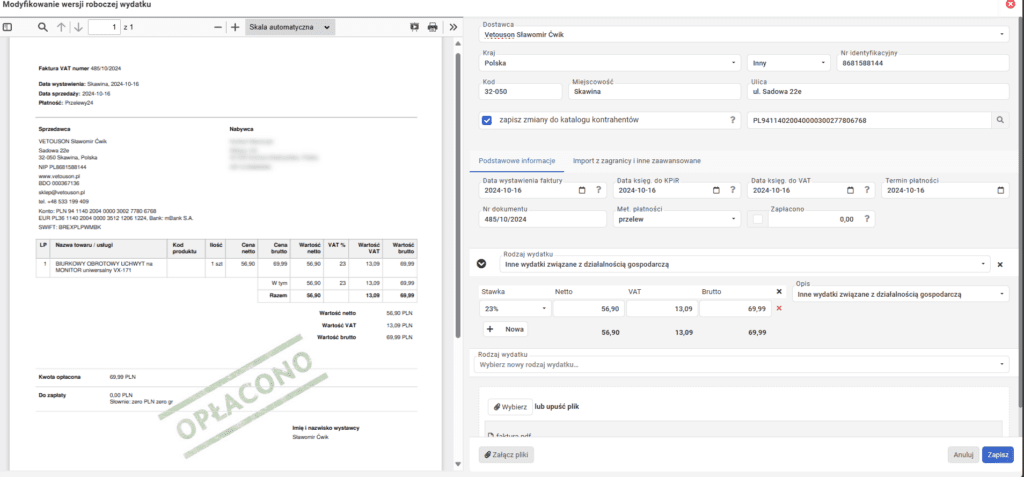Select the Podstawowe informacje tab

[516, 160]
